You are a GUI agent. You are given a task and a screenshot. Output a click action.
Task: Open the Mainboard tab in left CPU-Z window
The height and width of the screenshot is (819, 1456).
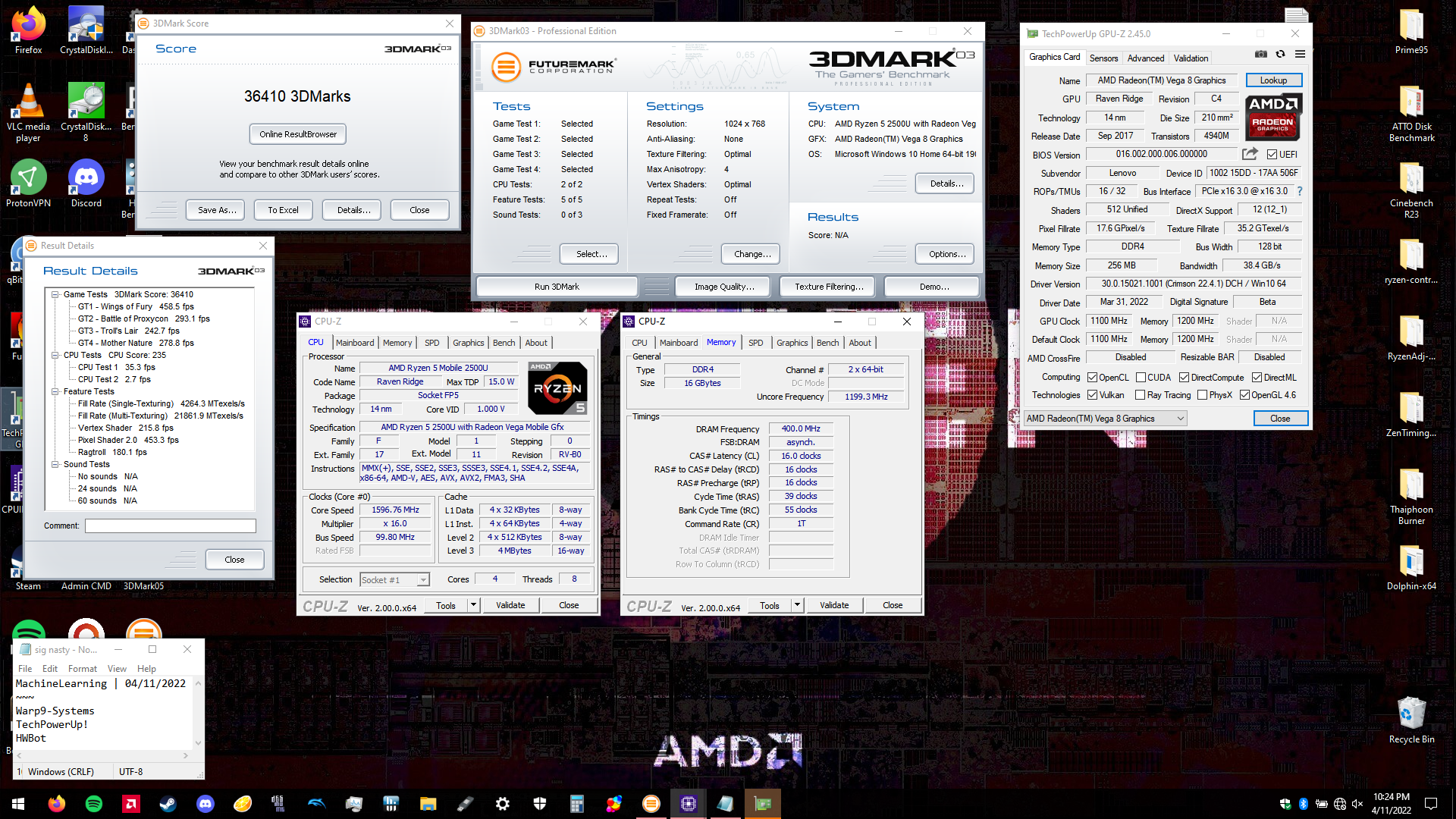click(355, 343)
